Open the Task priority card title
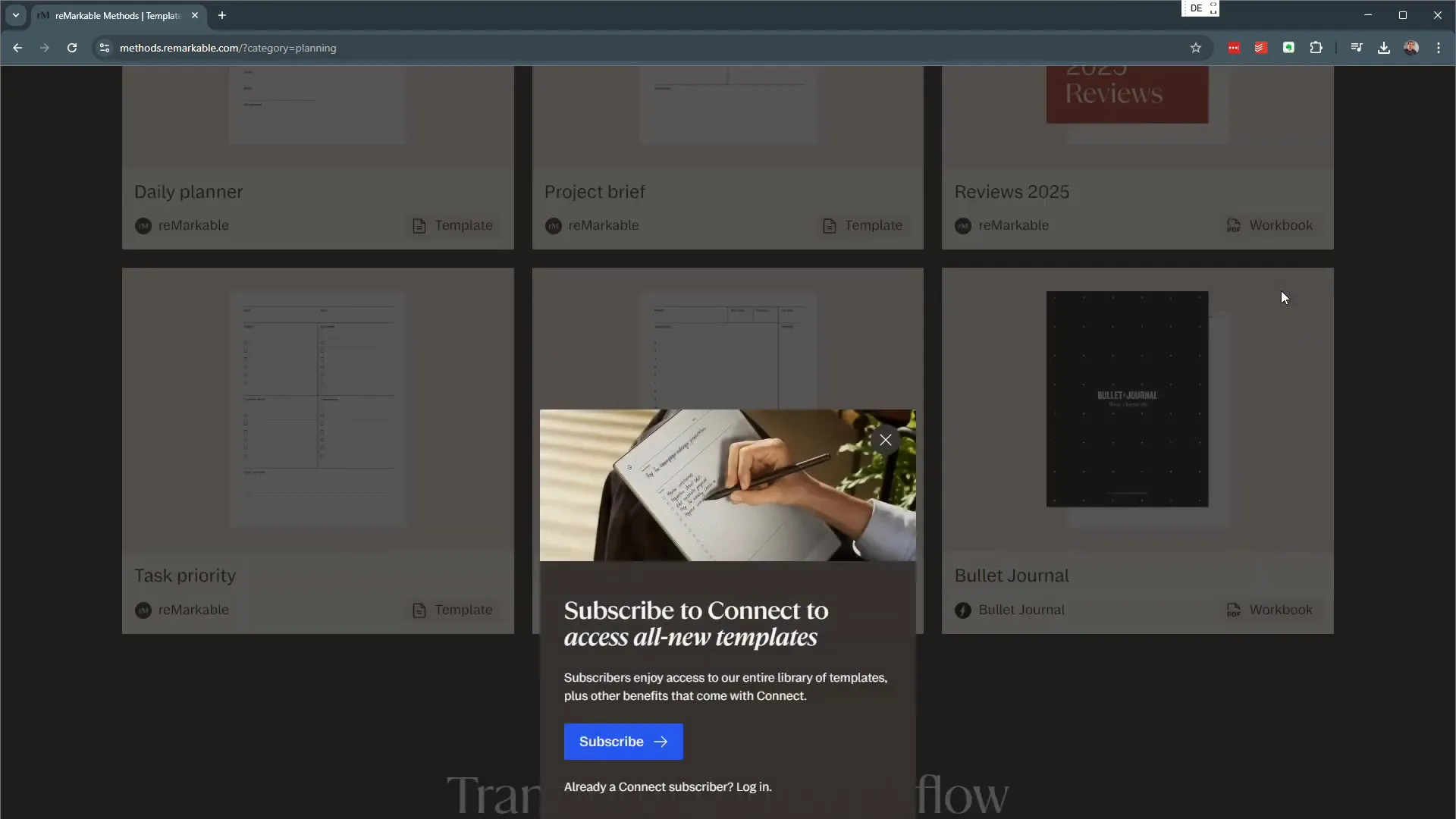Image resolution: width=1456 pixels, height=819 pixels. point(185,576)
